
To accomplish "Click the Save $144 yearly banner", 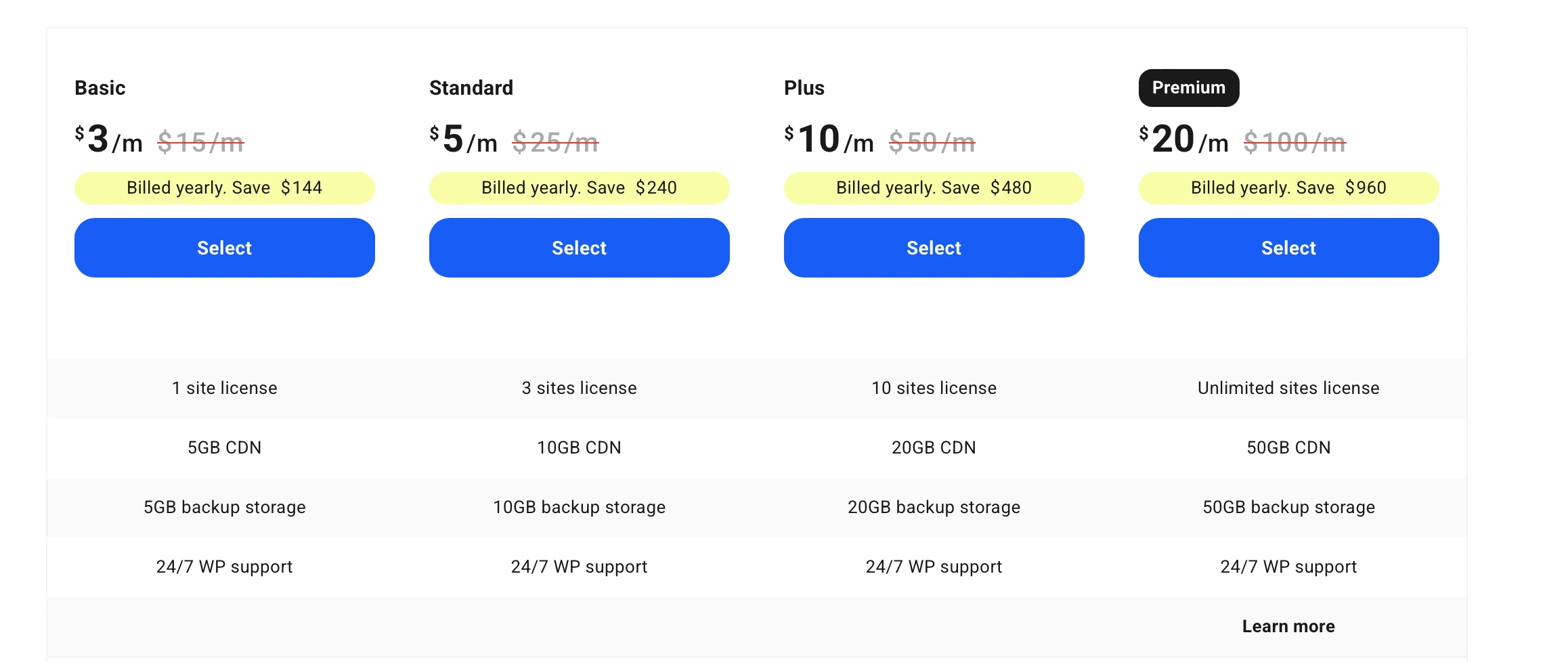I will pyautogui.click(x=224, y=187).
